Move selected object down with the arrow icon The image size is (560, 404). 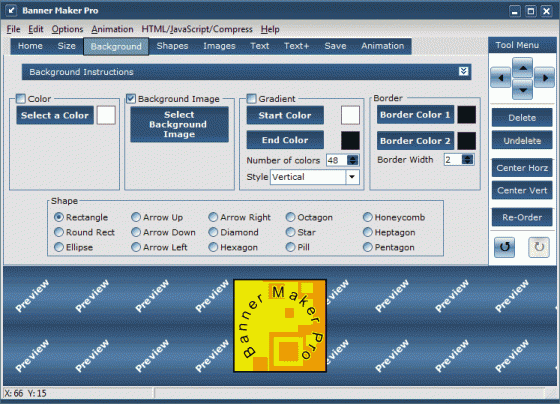522,89
